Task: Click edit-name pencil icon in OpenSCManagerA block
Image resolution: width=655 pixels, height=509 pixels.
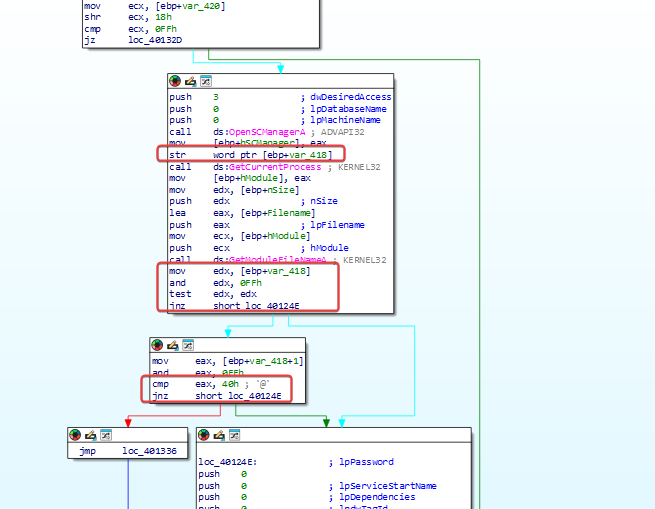Action: [190, 81]
